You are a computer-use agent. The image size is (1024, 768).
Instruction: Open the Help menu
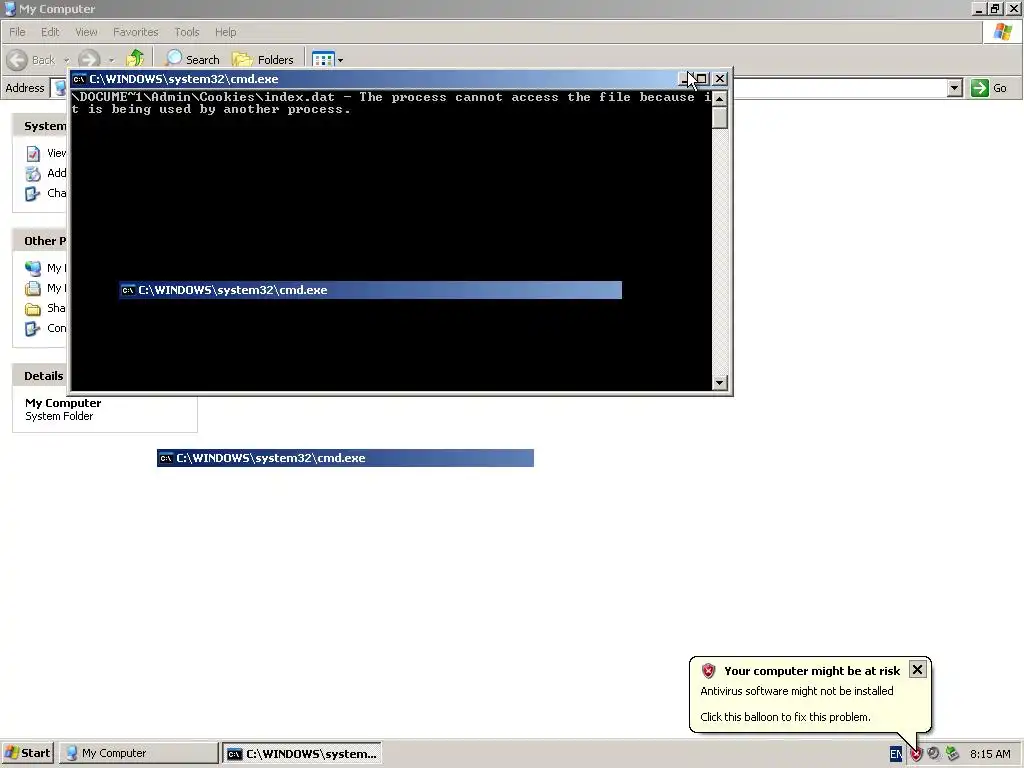coord(225,32)
